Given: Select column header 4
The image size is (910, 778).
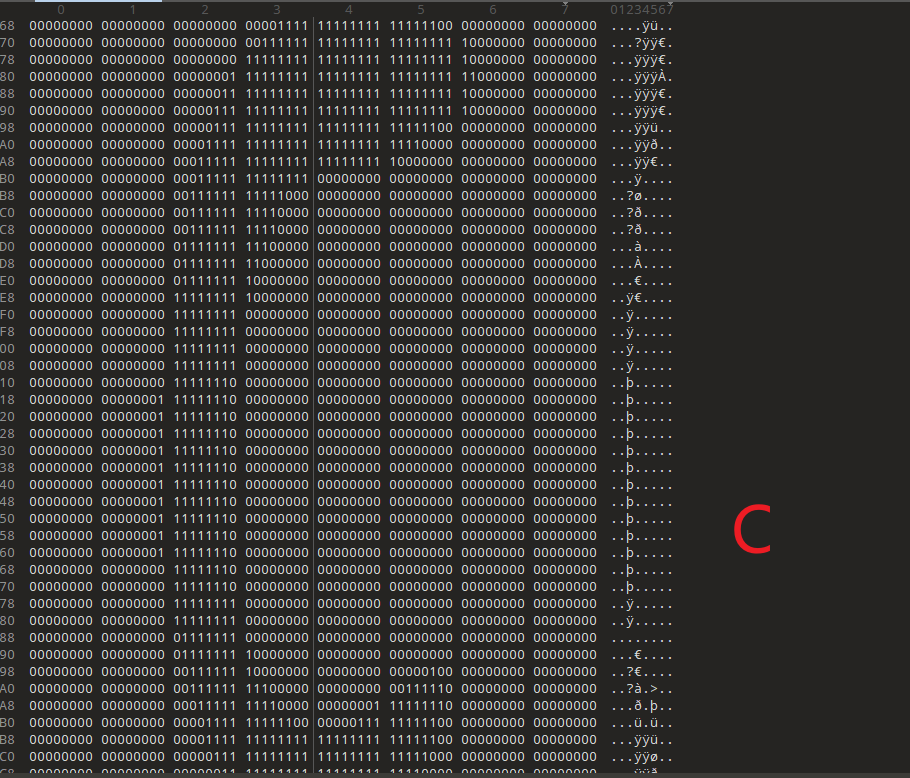Looking at the screenshot, I should pos(349,10).
